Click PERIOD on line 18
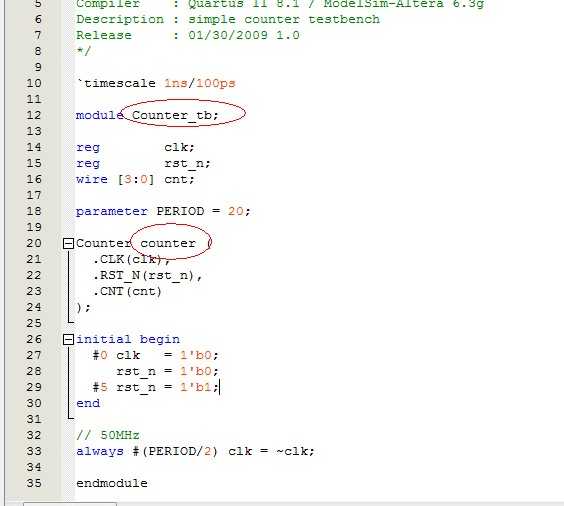Viewport: 564px width, 506px height. [x=180, y=211]
